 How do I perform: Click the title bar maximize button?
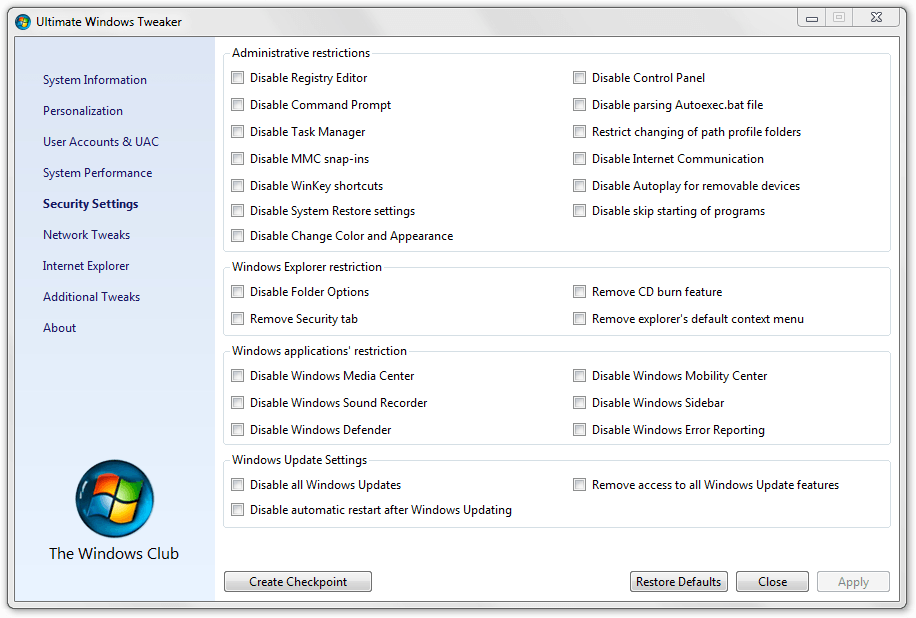click(x=839, y=18)
